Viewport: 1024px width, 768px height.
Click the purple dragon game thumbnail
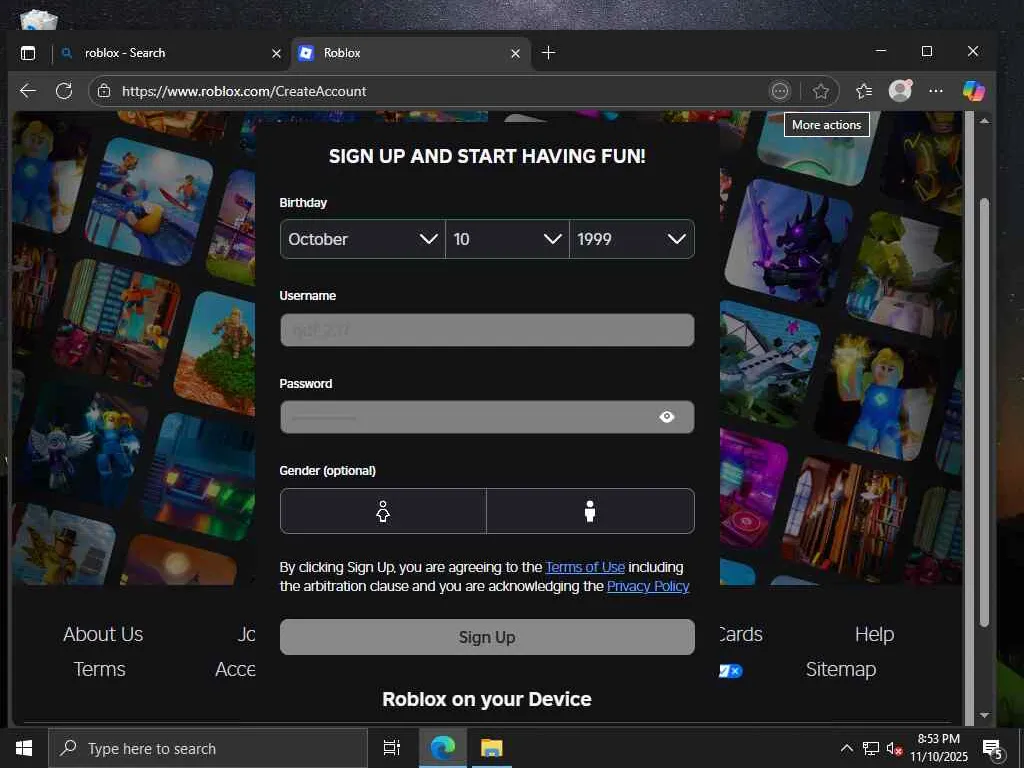click(789, 243)
